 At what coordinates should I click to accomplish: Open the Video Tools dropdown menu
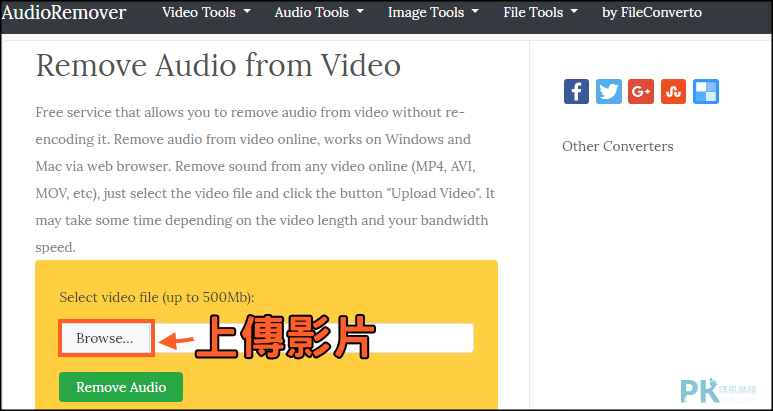[x=206, y=12]
